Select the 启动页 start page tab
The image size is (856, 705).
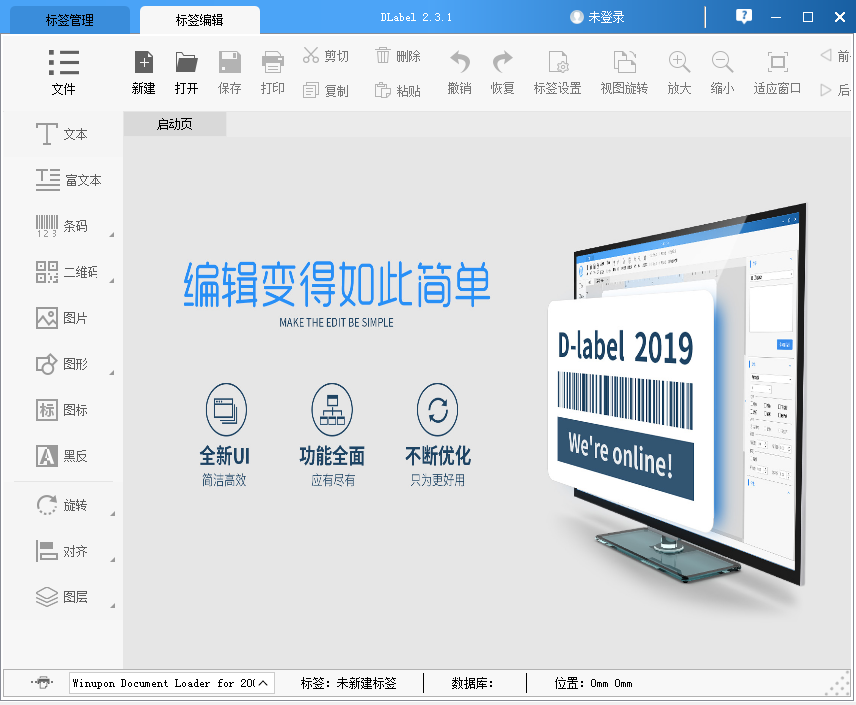click(175, 125)
